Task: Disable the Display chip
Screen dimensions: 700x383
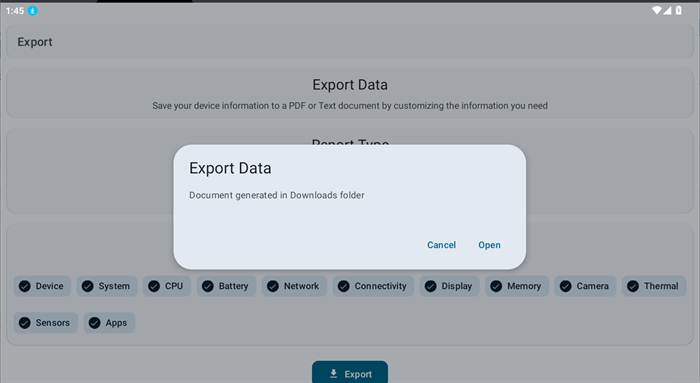Action: tap(450, 286)
